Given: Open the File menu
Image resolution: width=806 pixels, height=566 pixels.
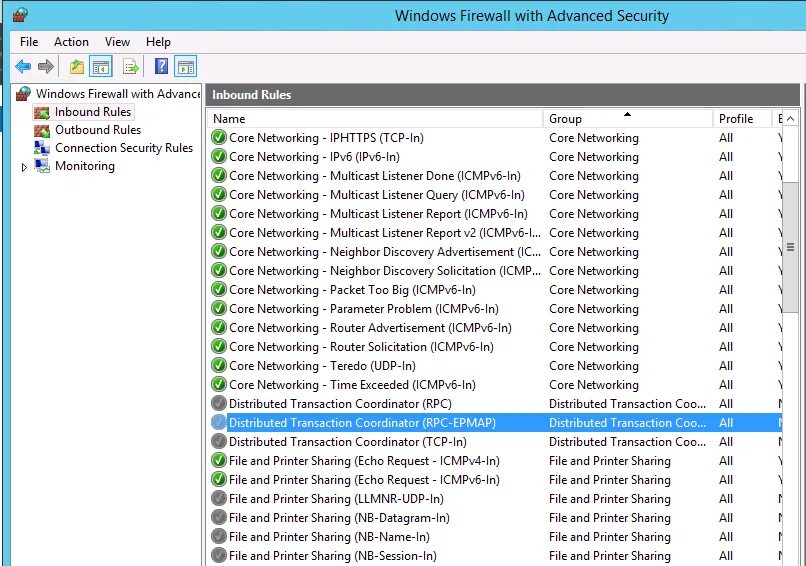Looking at the screenshot, I should (29, 42).
